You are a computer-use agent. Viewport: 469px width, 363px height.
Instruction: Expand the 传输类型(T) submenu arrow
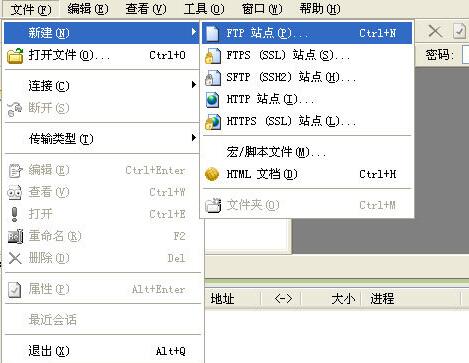point(194,137)
